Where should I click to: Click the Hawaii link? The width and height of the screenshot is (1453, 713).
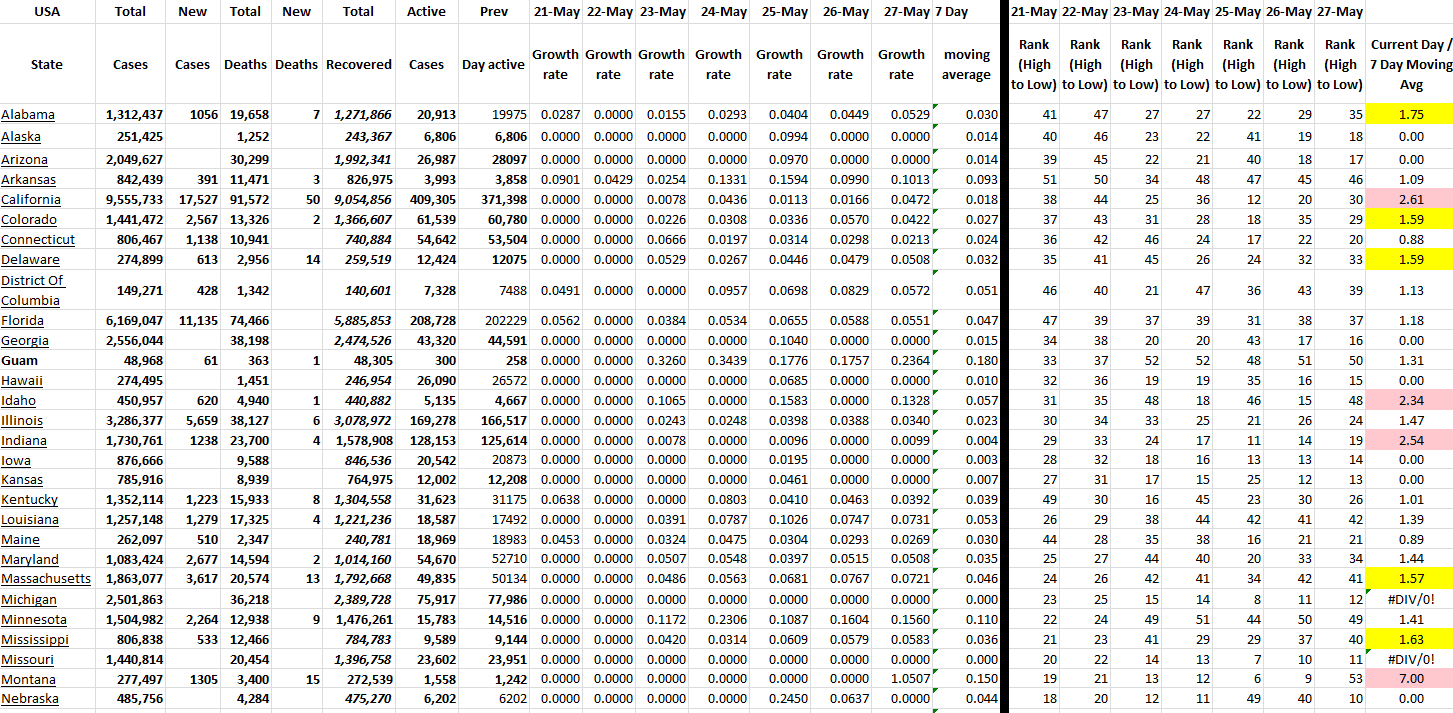click(24, 380)
